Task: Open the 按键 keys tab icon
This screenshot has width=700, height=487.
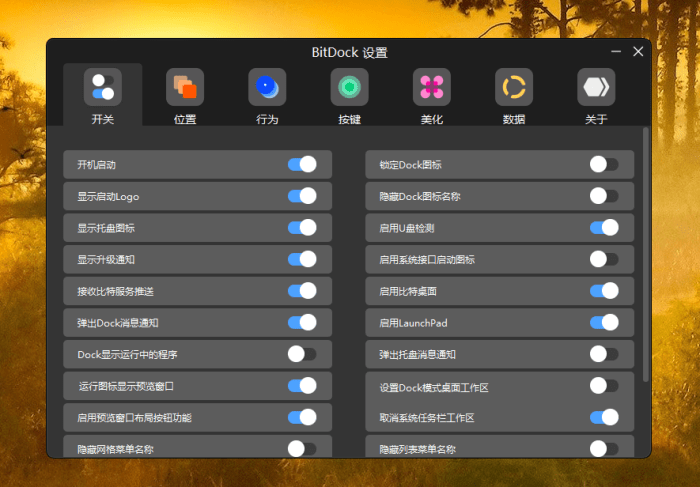Action: 349,87
